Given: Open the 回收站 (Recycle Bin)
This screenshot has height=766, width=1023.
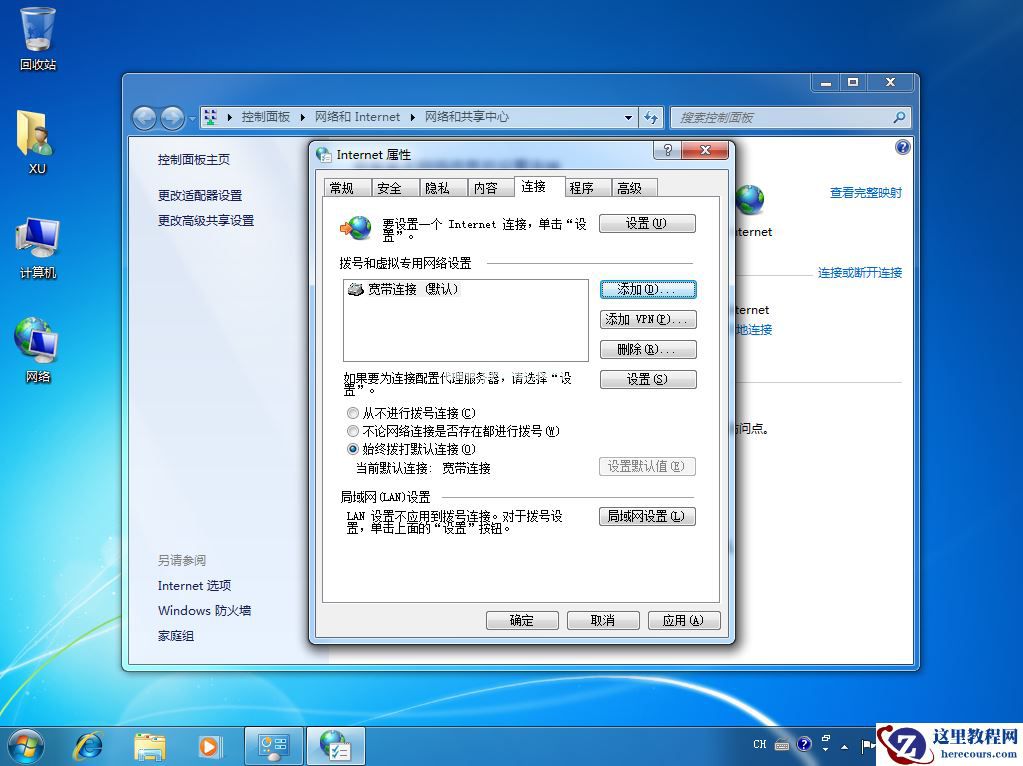Looking at the screenshot, I should 36,30.
